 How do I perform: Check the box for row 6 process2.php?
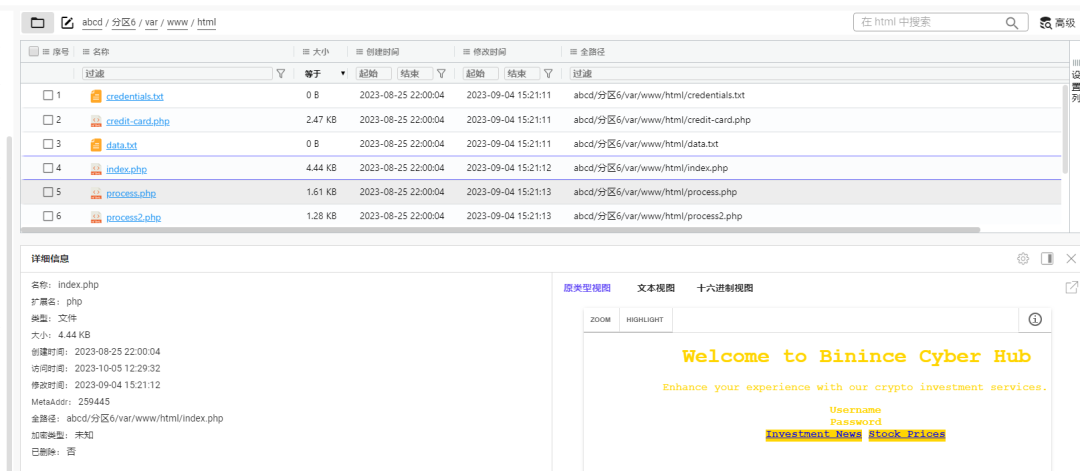pos(48,216)
